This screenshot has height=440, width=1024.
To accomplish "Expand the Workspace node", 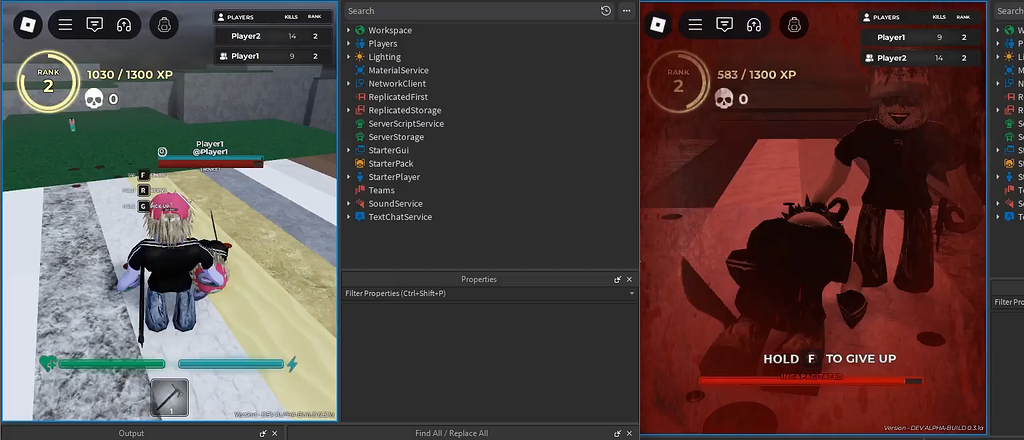I will click(349, 31).
